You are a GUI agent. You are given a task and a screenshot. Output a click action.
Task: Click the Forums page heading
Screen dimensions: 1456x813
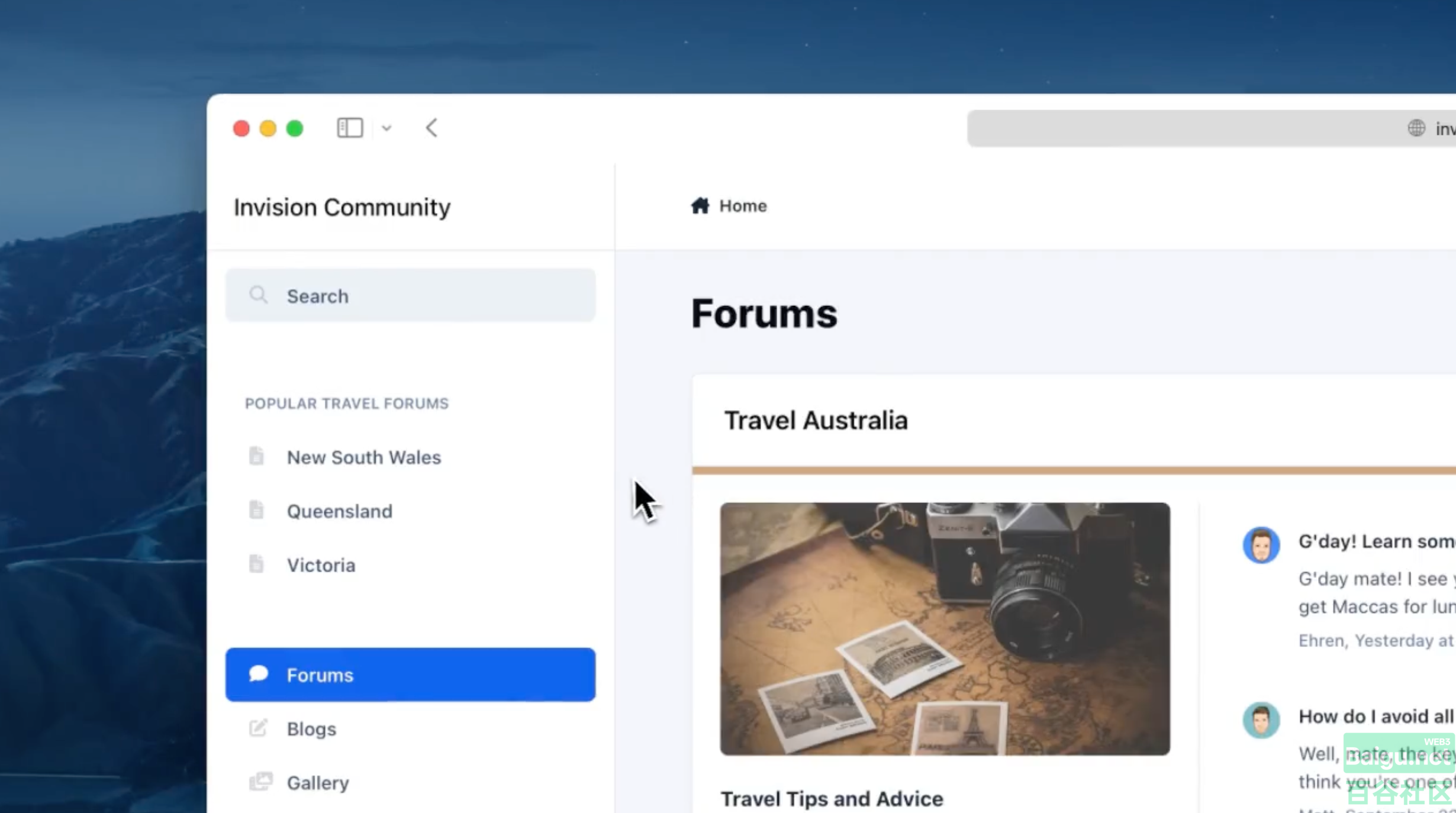point(764,313)
